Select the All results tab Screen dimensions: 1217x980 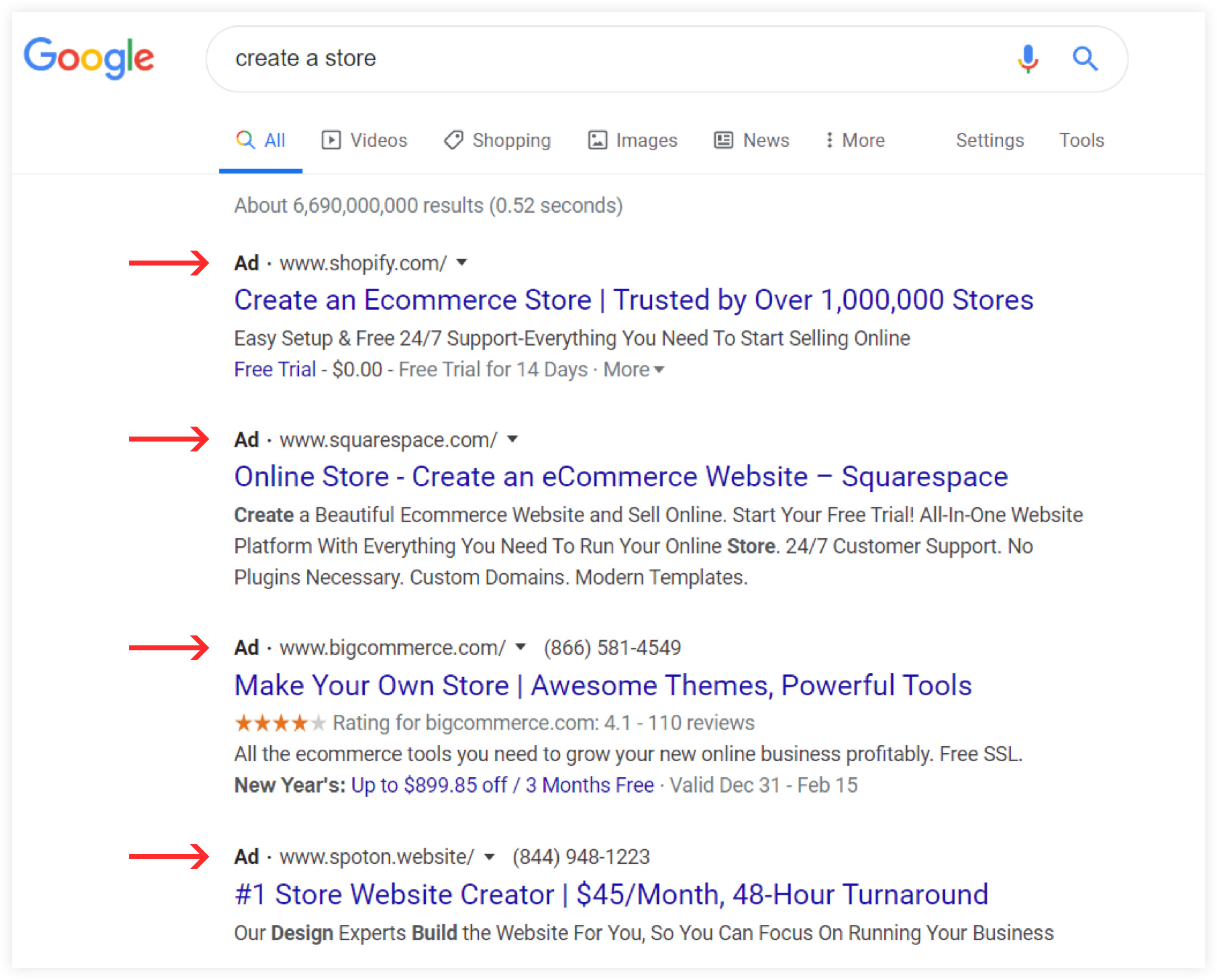[x=260, y=140]
